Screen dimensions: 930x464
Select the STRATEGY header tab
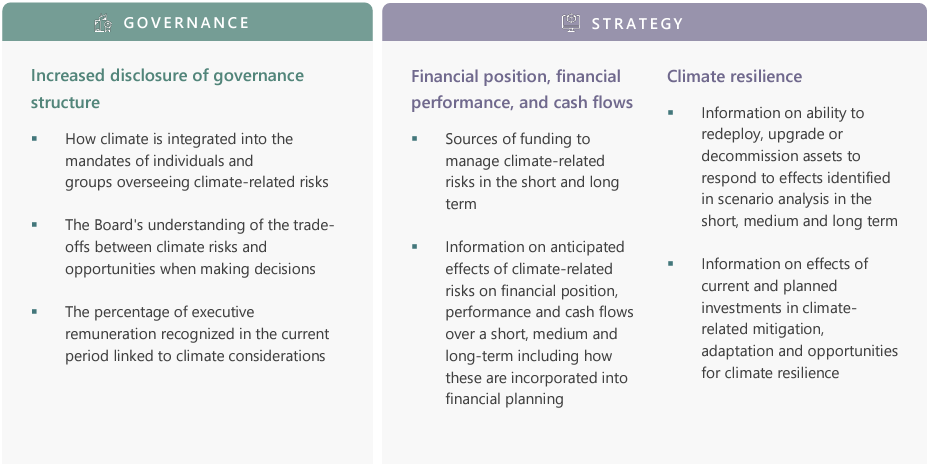pos(654,22)
